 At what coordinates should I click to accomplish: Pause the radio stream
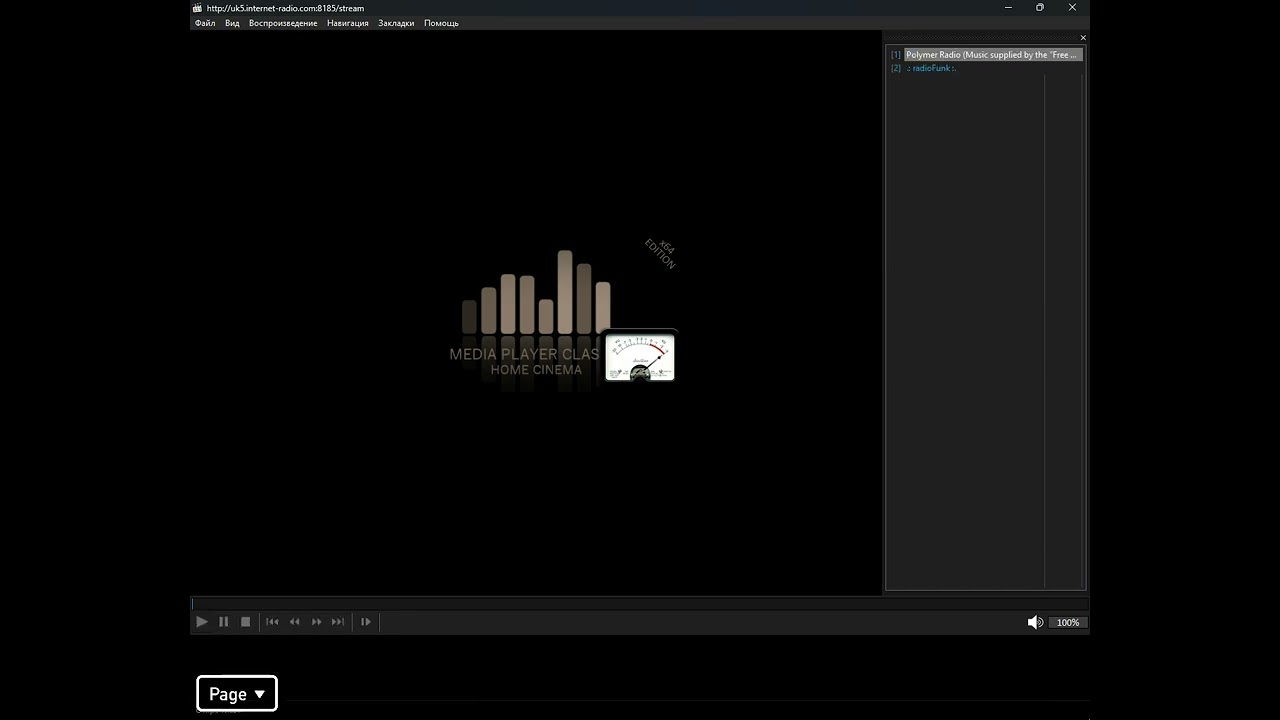tap(224, 622)
